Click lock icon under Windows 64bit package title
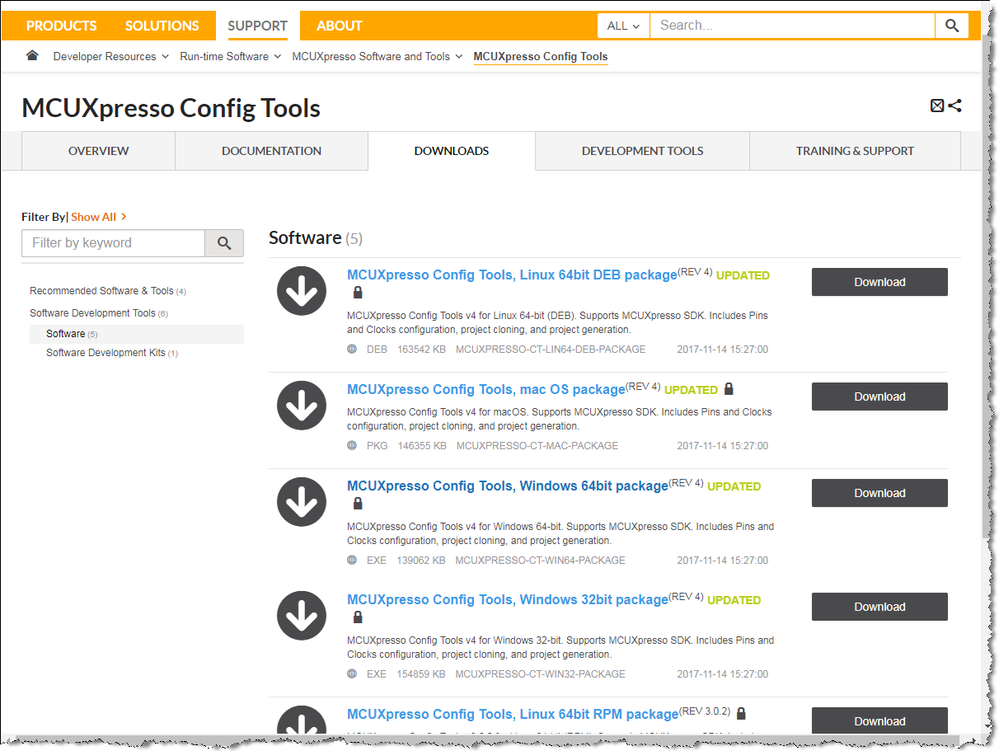The height and width of the screenshot is (751, 999). click(x=358, y=503)
